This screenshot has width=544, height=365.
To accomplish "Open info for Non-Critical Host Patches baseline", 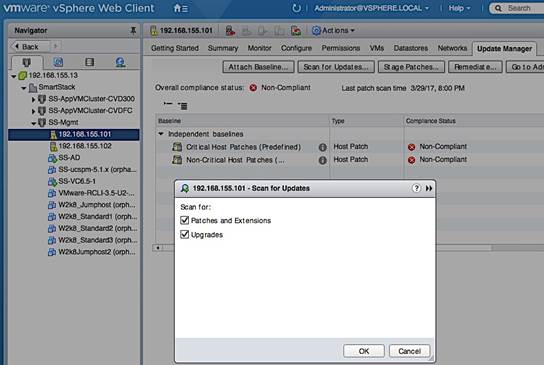I will [323, 160].
